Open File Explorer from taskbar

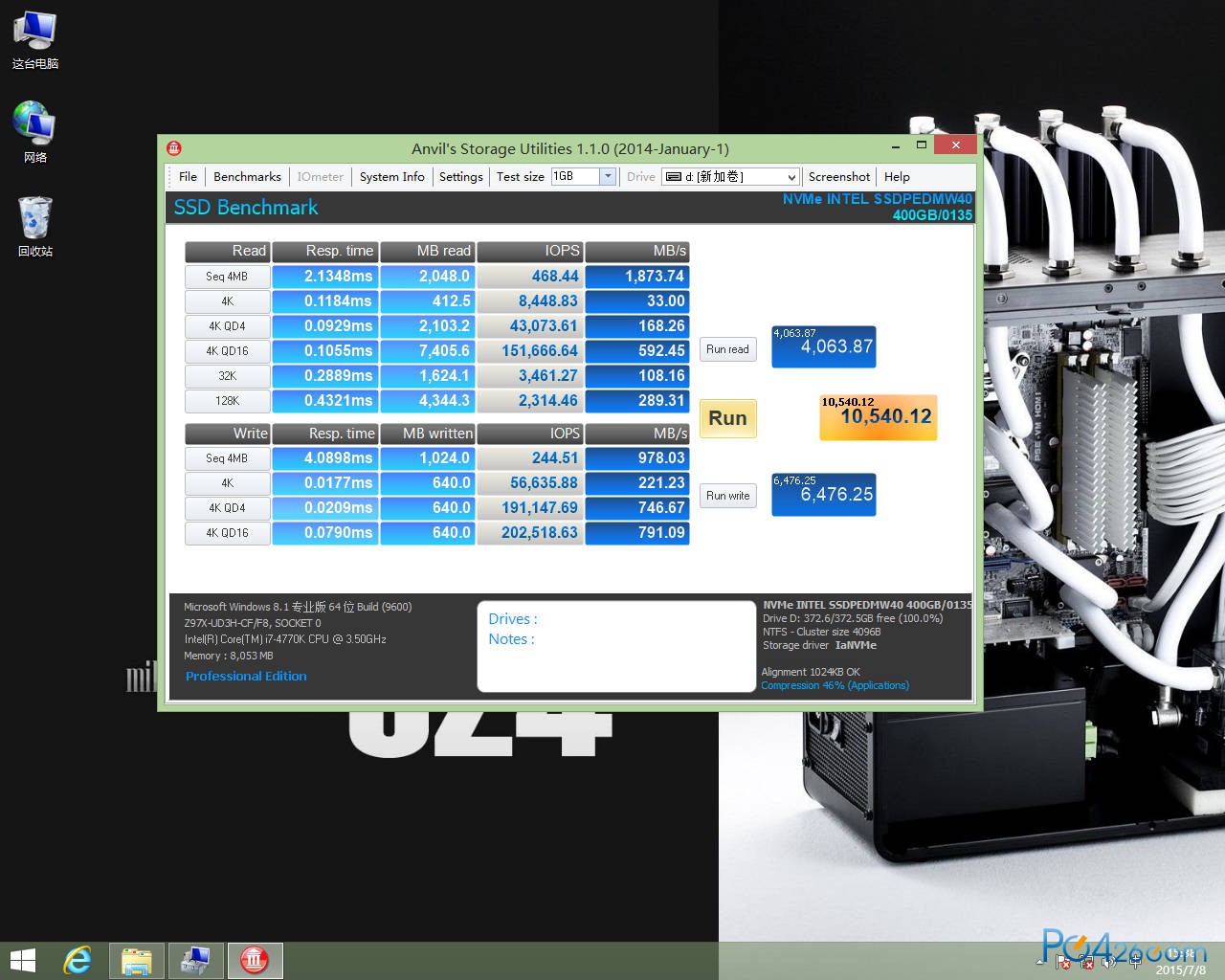pyautogui.click(x=137, y=961)
